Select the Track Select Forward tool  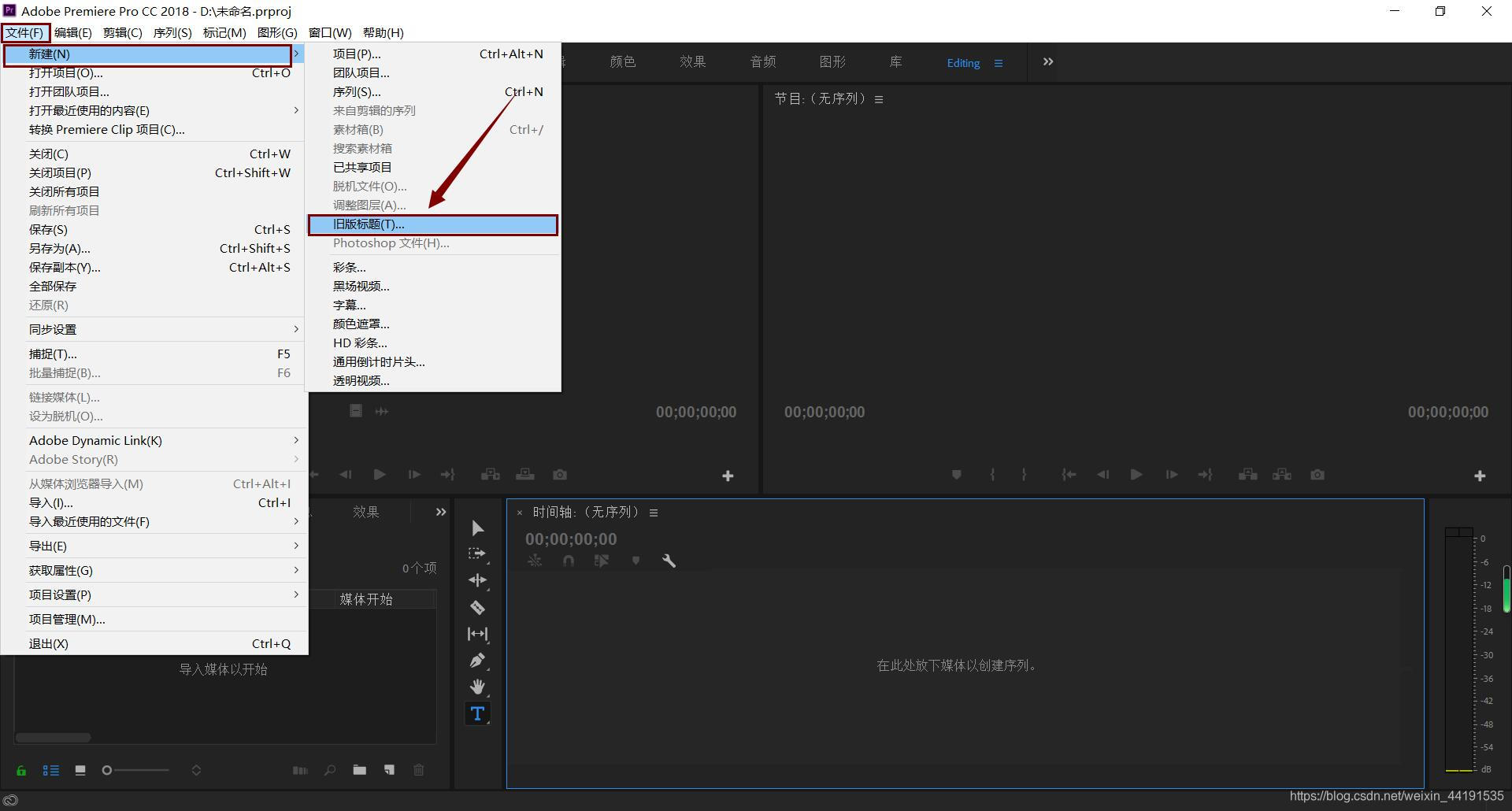pyautogui.click(x=477, y=554)
